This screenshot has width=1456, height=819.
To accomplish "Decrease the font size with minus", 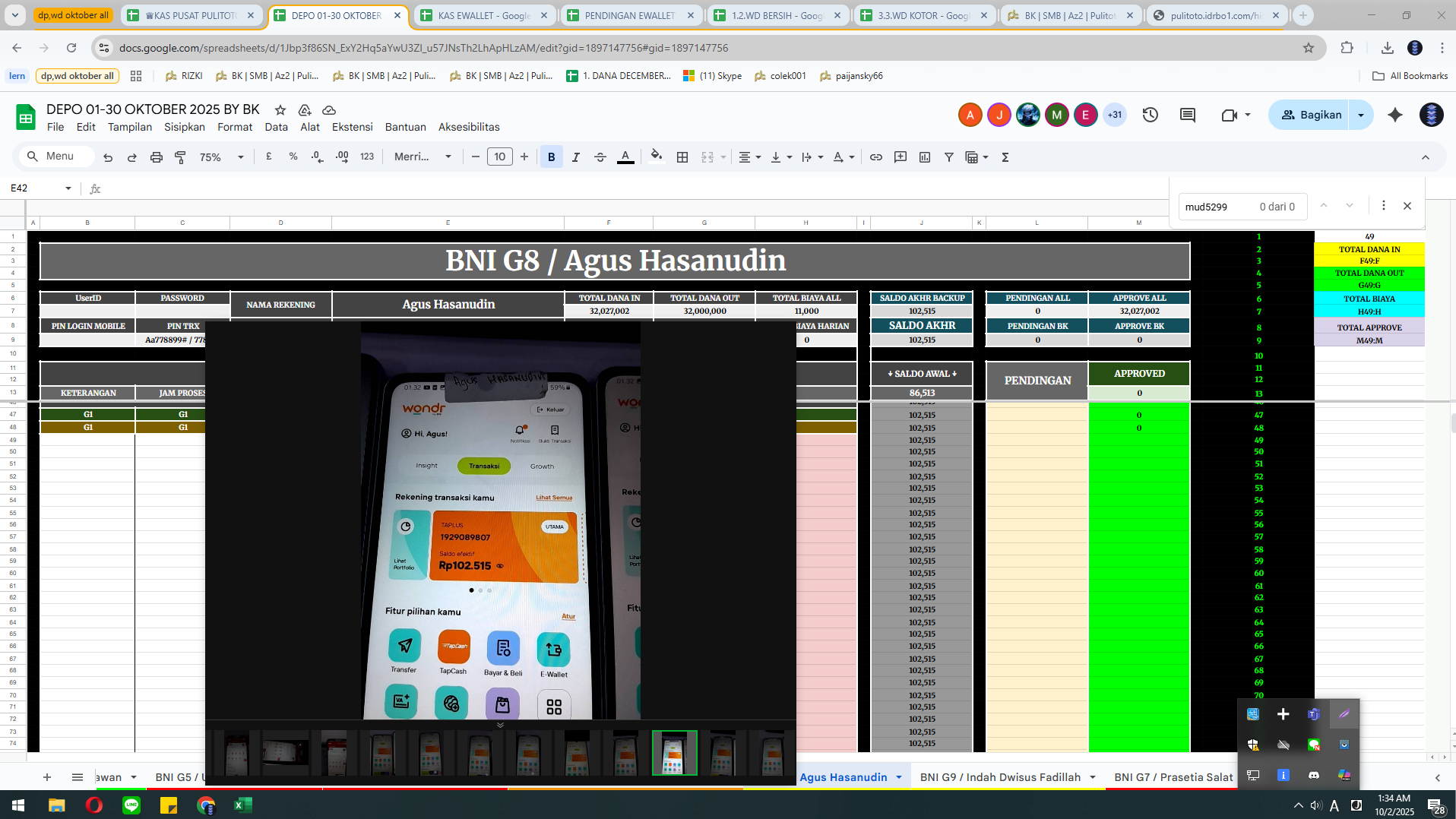I will tap(476, 157).
